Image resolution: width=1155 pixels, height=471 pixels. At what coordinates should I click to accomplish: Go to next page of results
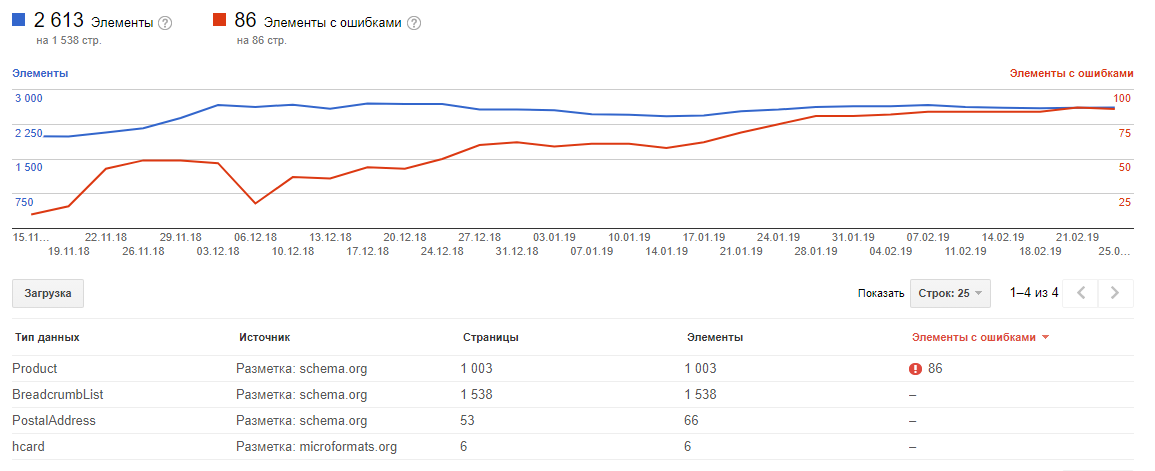(1115, 293)
